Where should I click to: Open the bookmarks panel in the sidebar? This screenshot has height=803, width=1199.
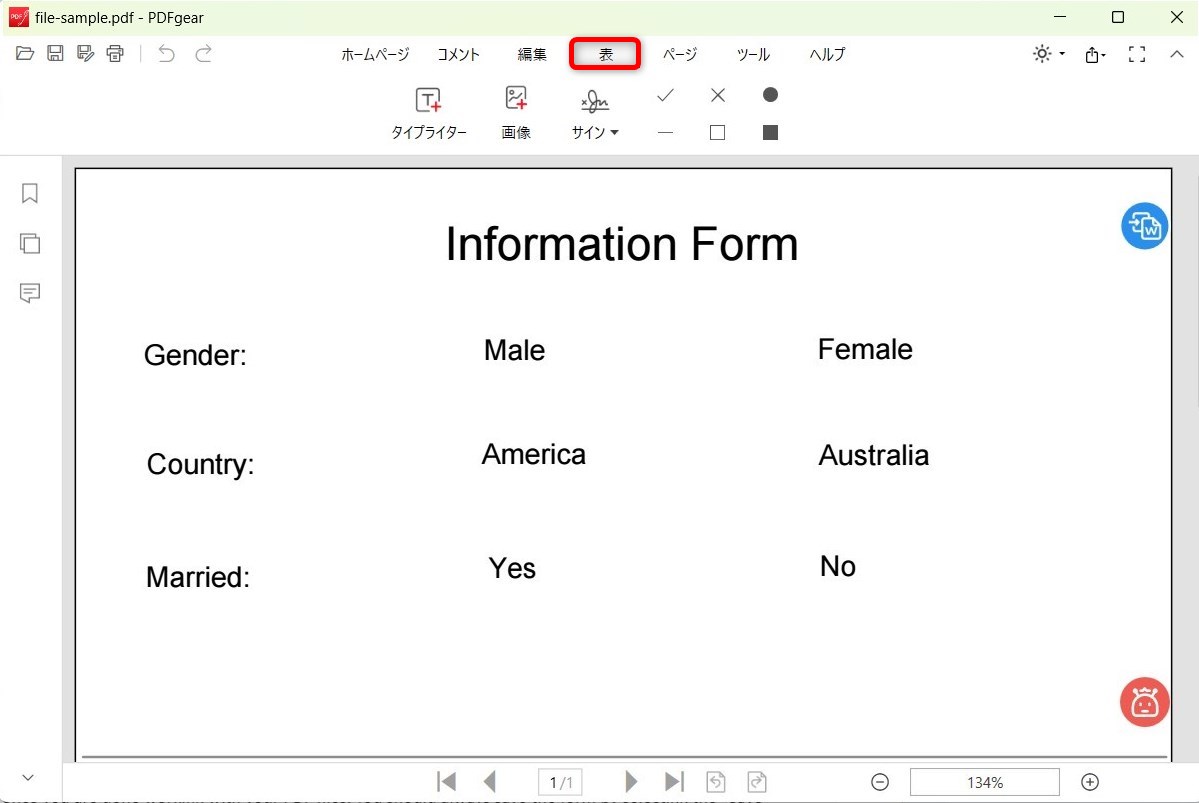point(29,193)
